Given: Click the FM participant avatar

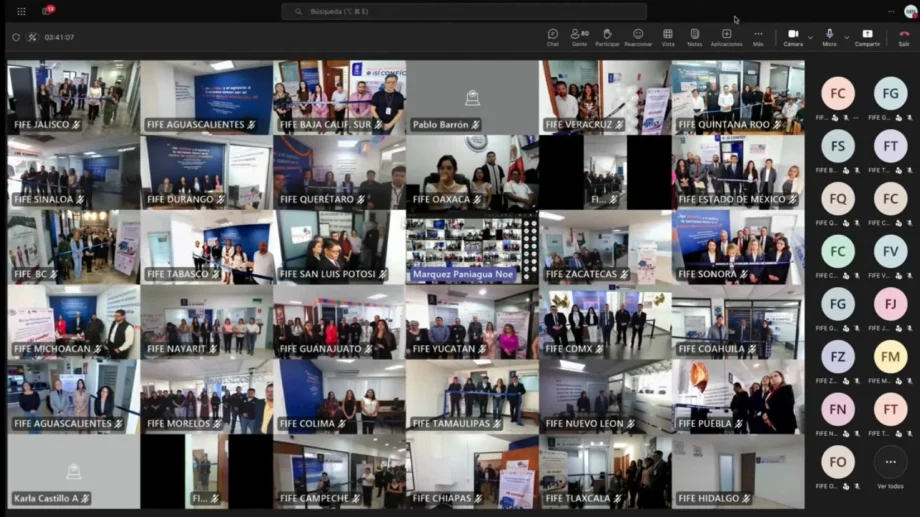Looking at the screenshot, I should pyautogui.click(x=890, y=357).
